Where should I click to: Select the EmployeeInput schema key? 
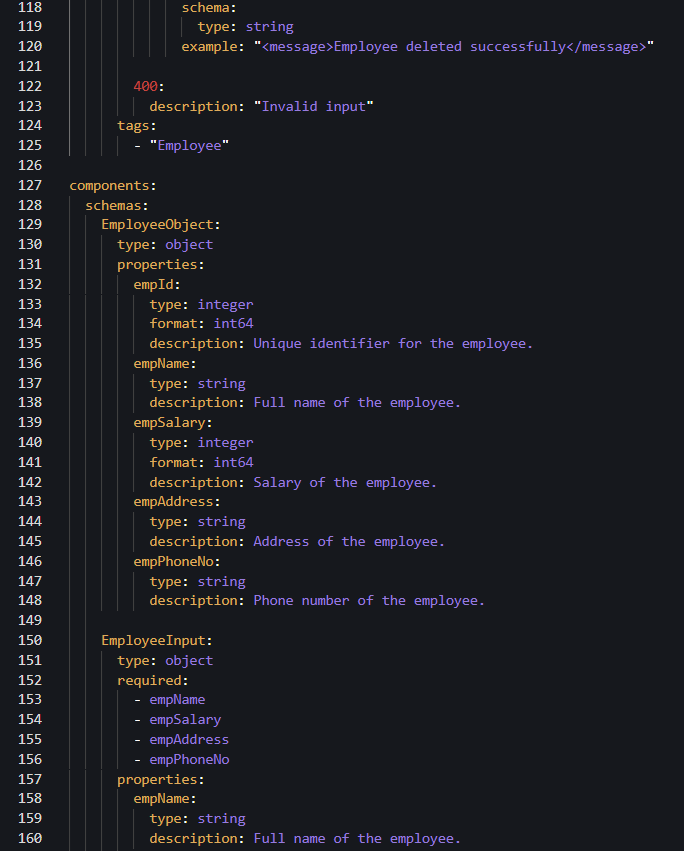[153, 640]
